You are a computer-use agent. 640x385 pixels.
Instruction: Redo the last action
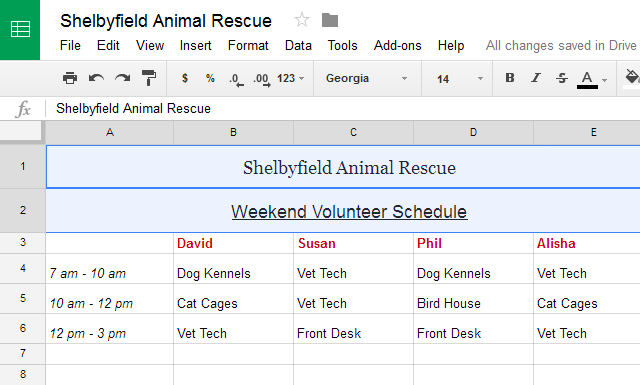point(122,78)
